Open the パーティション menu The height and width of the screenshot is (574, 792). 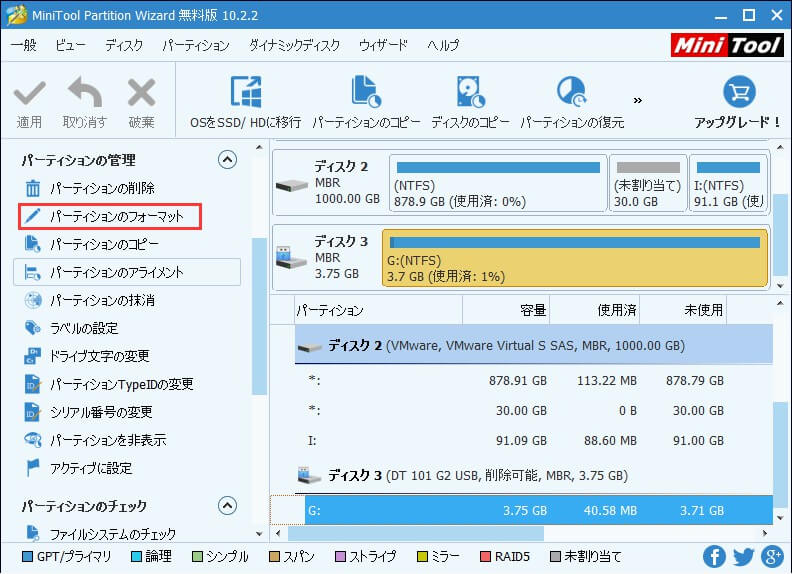(196, 46)
